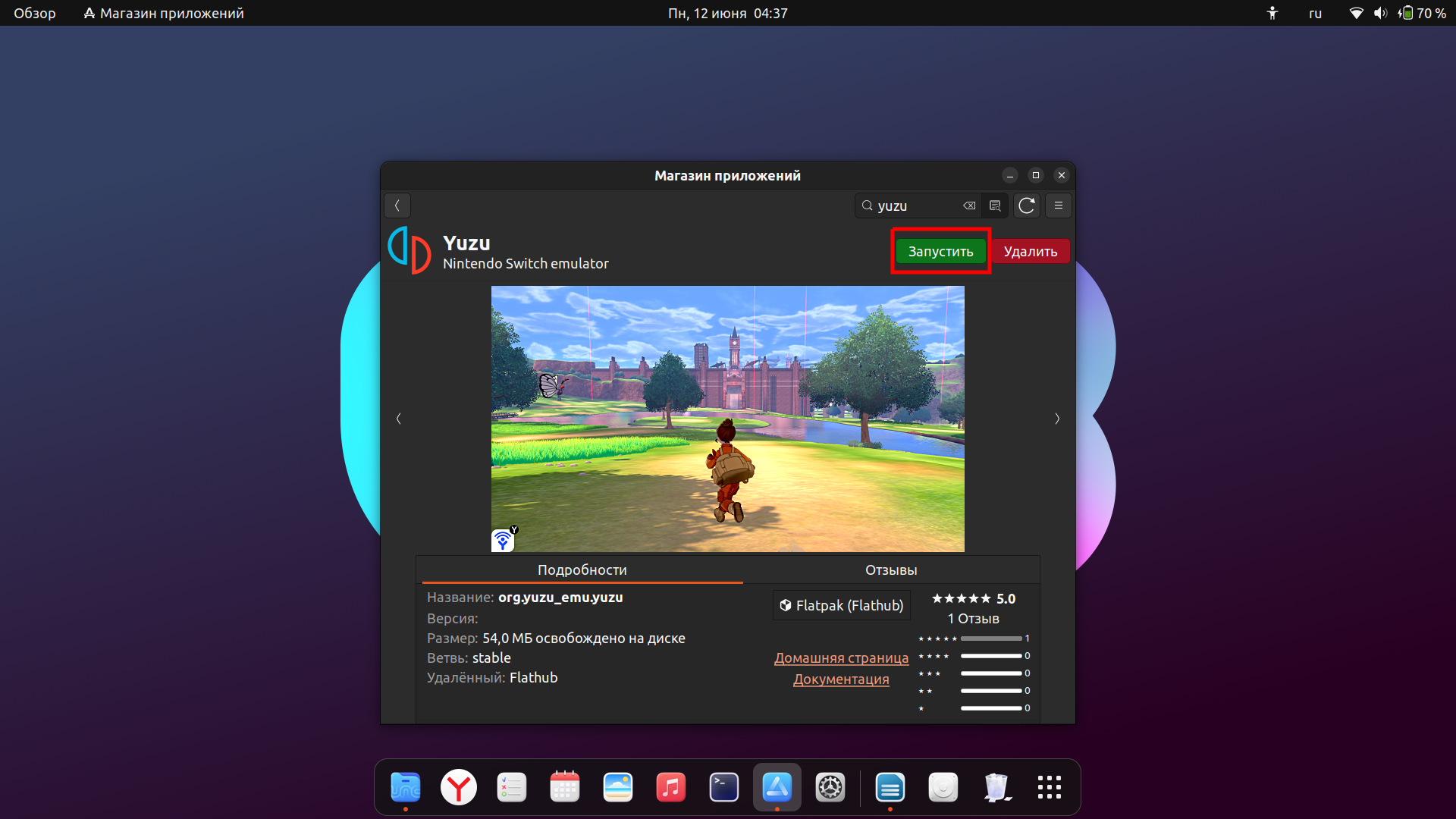This screenshot has height=819, width=1456.
Task: Open the Магазин приложений top bar menu
Action: coord(164,13)
